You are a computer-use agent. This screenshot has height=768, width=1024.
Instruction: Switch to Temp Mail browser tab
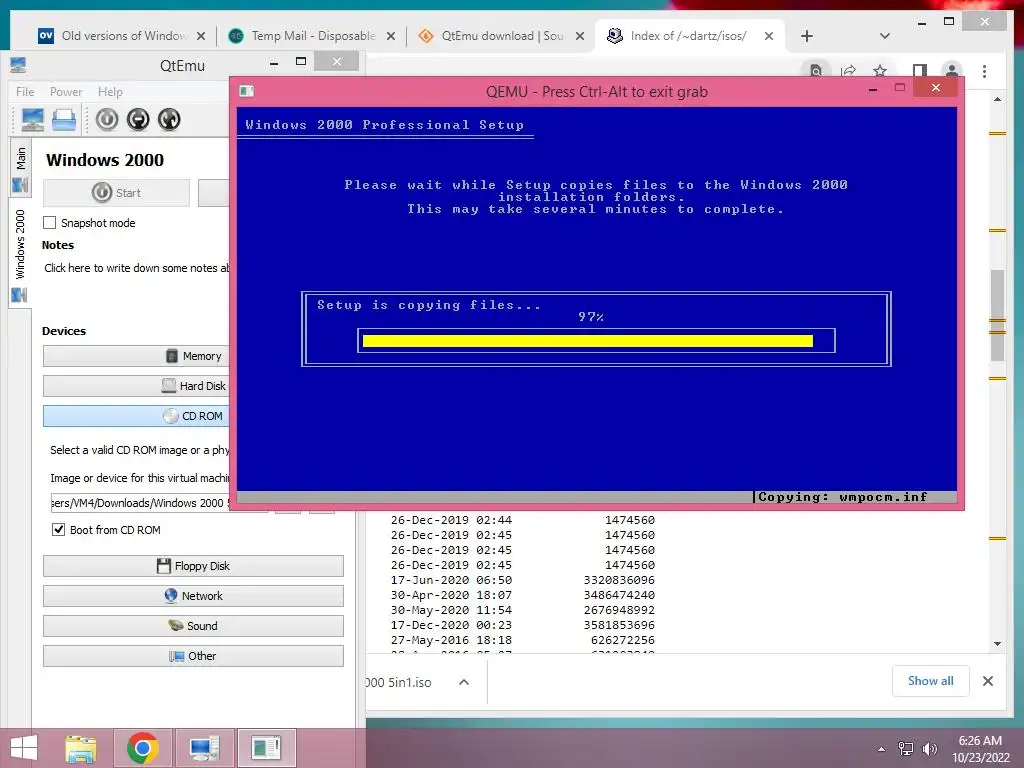point(310,36)
